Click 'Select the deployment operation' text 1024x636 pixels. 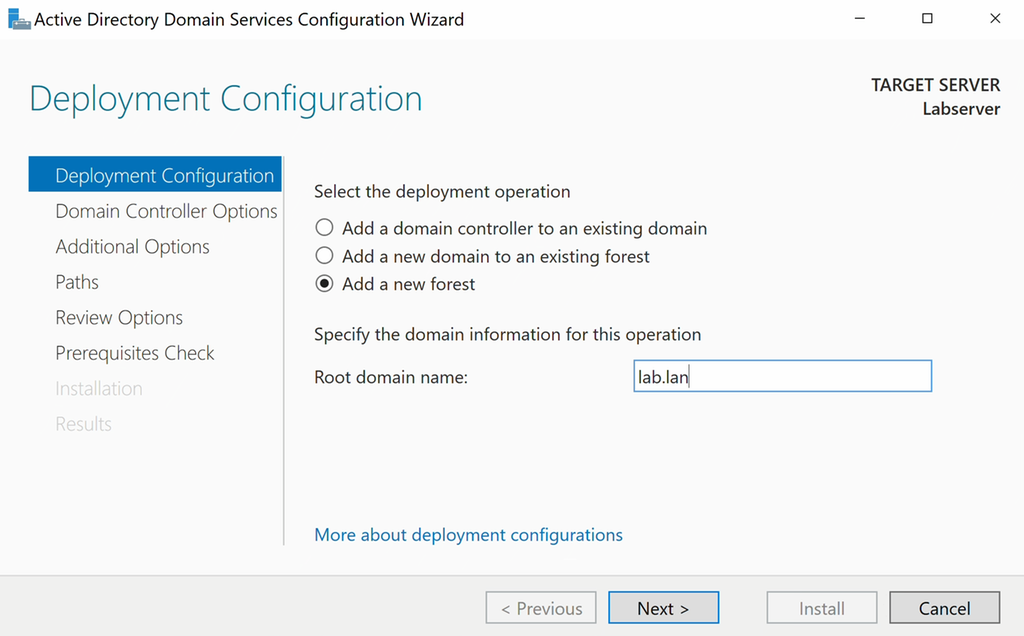(442, 191)
